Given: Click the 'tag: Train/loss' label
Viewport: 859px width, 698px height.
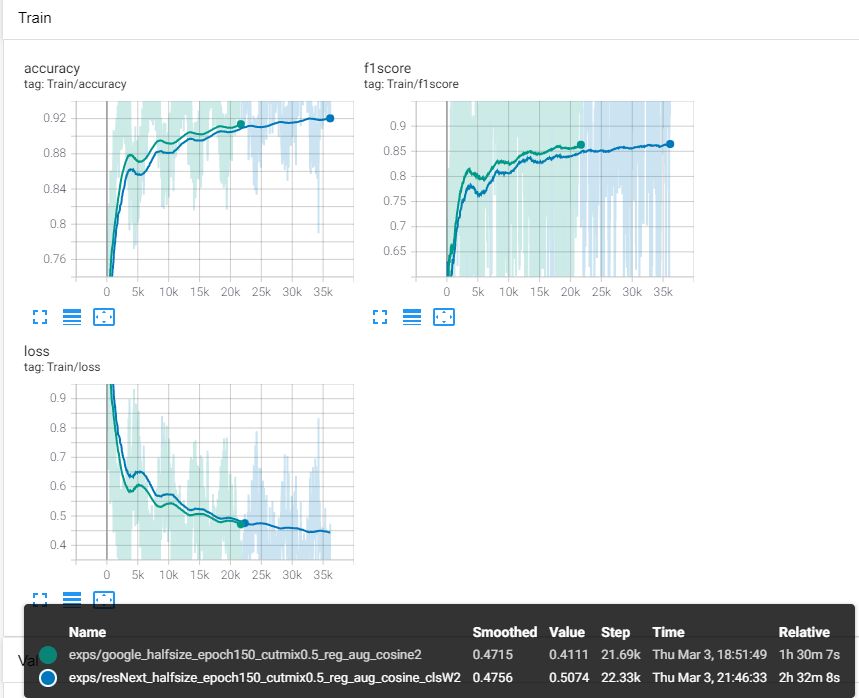Looking at the screenshot, I should pyautogui.click(x=62, y=367).
